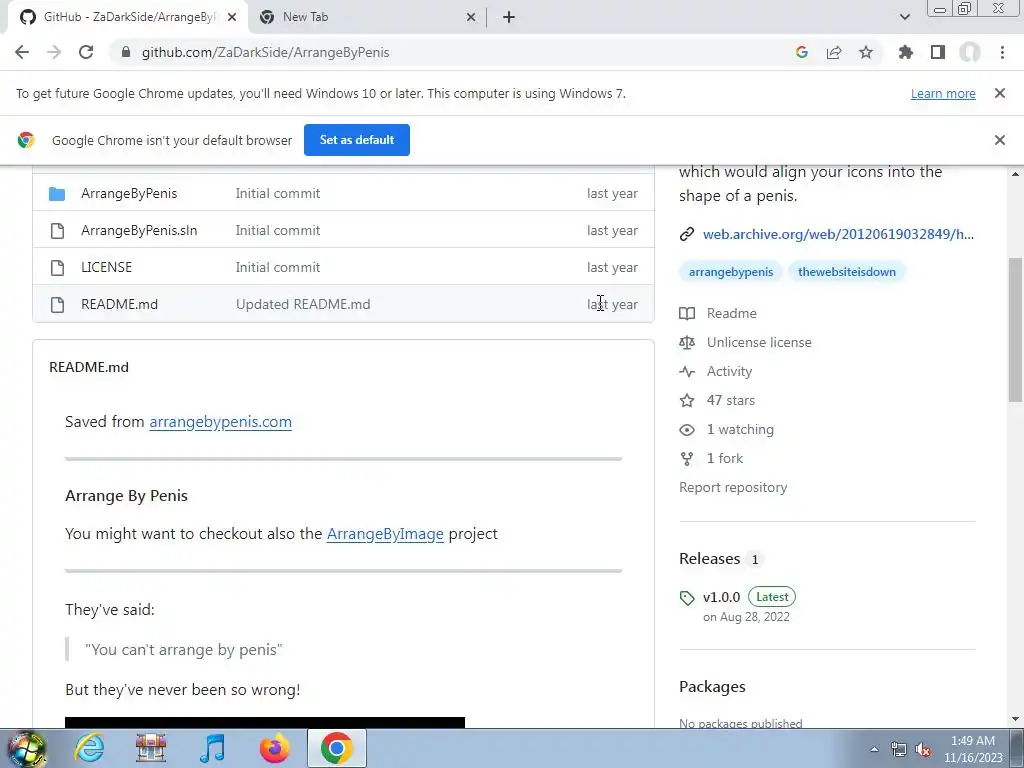Image resolution: width=1024 pixels, height=768 pixels.
Task: Launch Firefox from the taskbar
Action: 274,748
